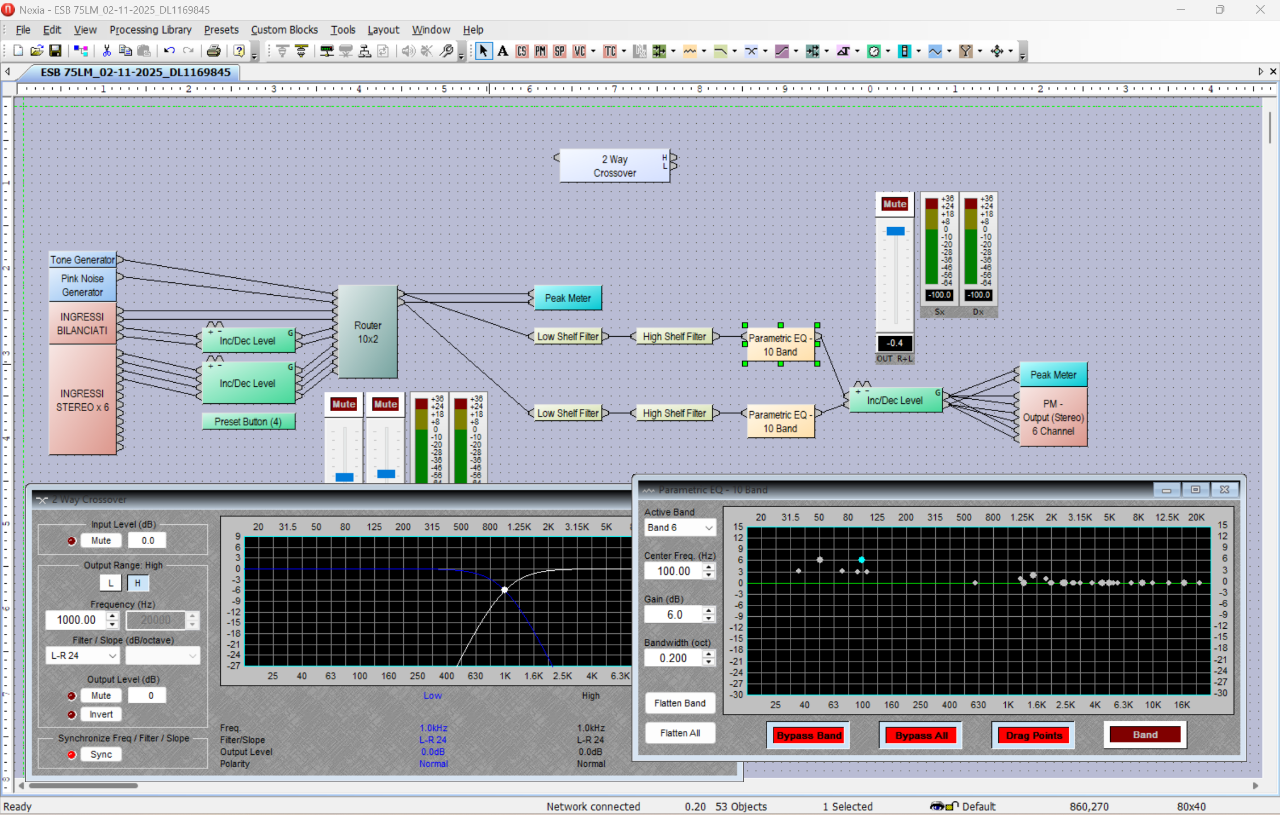Click the CS block icon in toolbar
This screenshot has width=1280, height=815.
pos(522,51)
